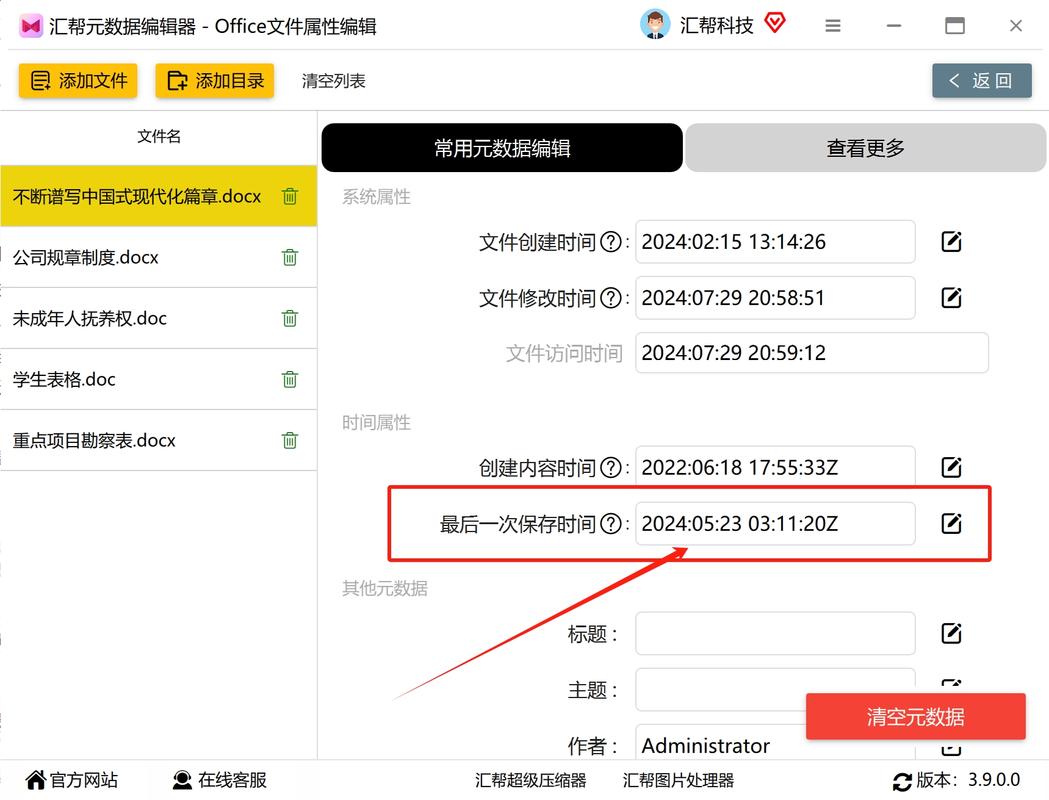Click 添加文件 button
The width and height of the screenshot is (1049, 800).
click(x=78, y=81)
